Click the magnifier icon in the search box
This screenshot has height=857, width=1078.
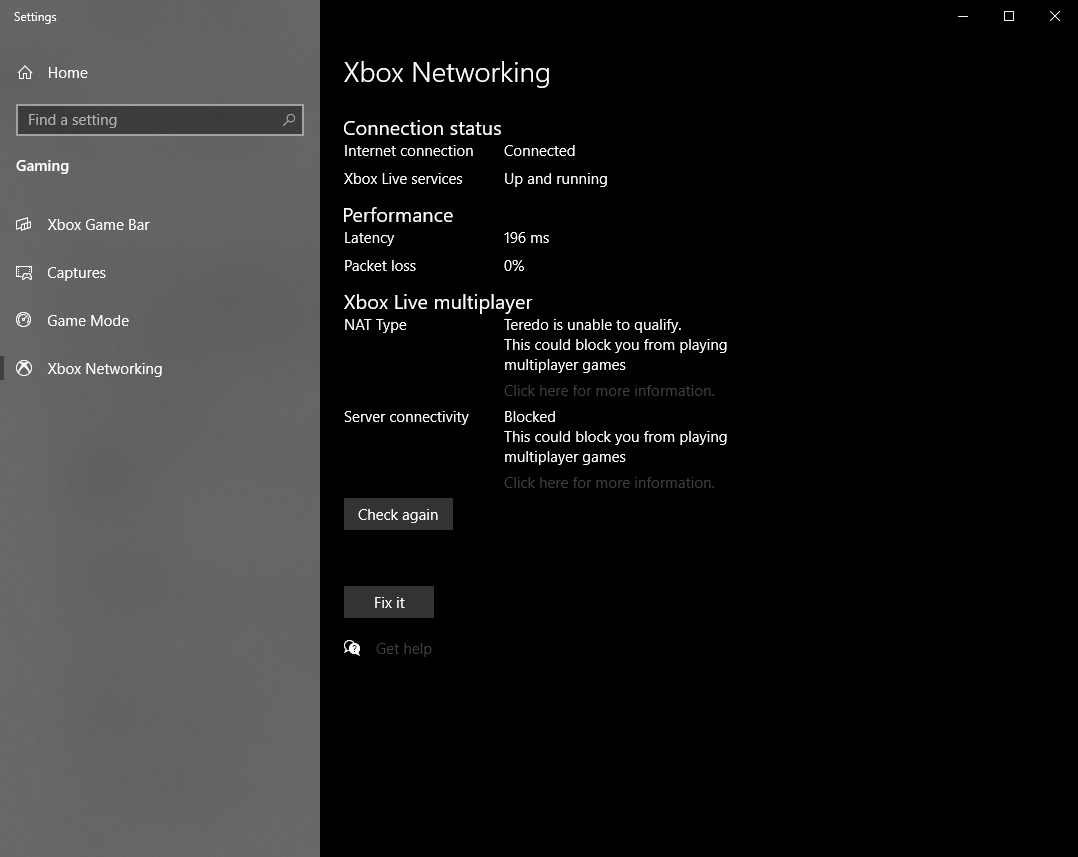point(289,120)
